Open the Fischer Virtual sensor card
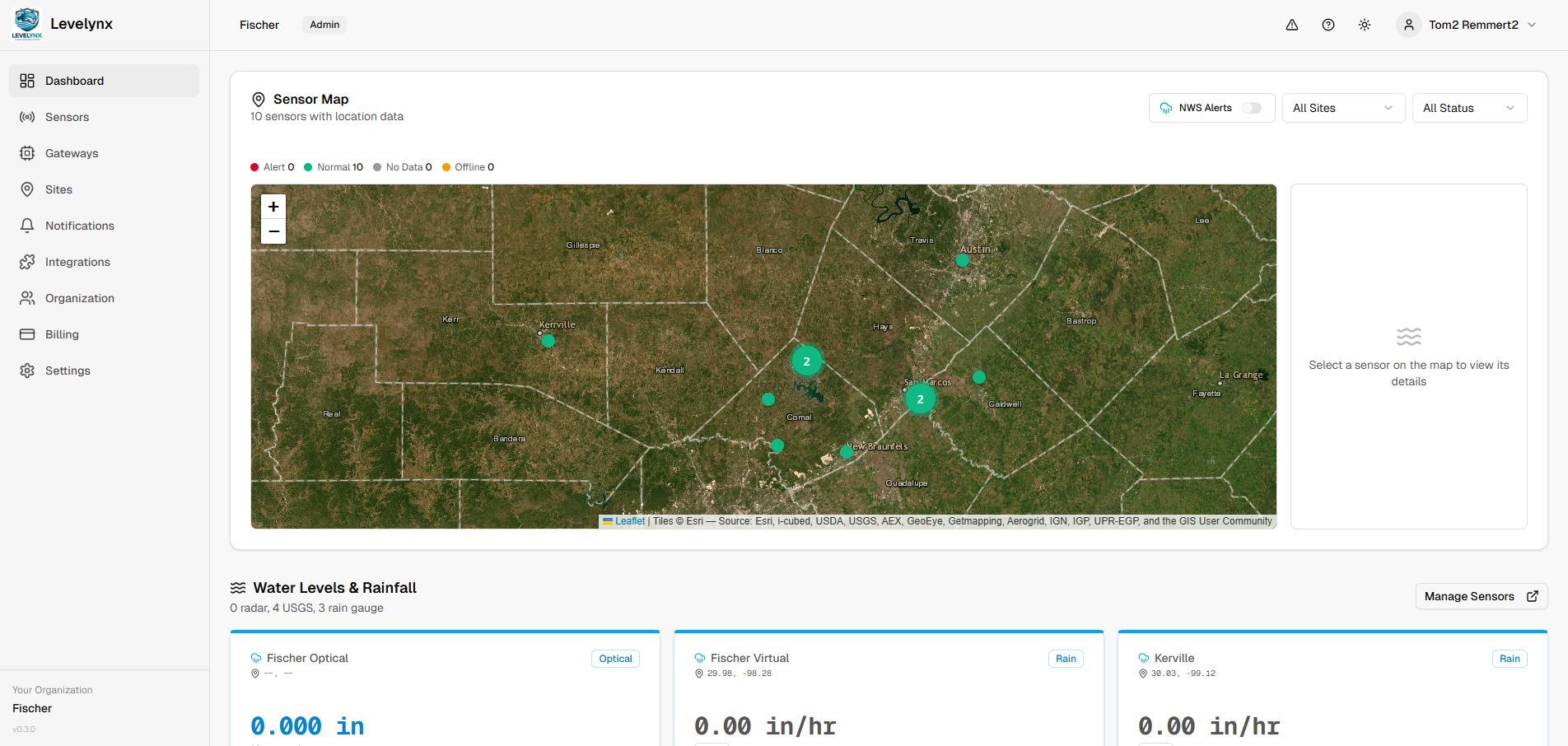The height and width of the screenshot is (746, 1568). point(889,688)
